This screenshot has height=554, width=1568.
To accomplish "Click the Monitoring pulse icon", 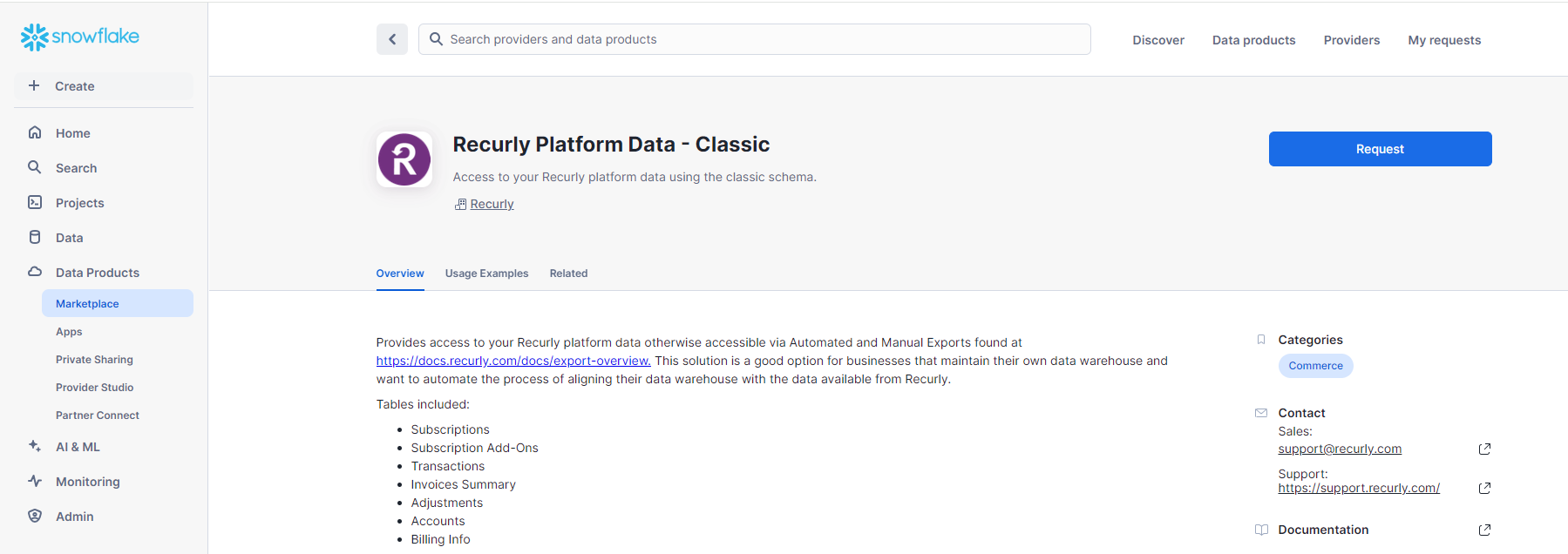I will pyautogui.click(x=35, y=481).
